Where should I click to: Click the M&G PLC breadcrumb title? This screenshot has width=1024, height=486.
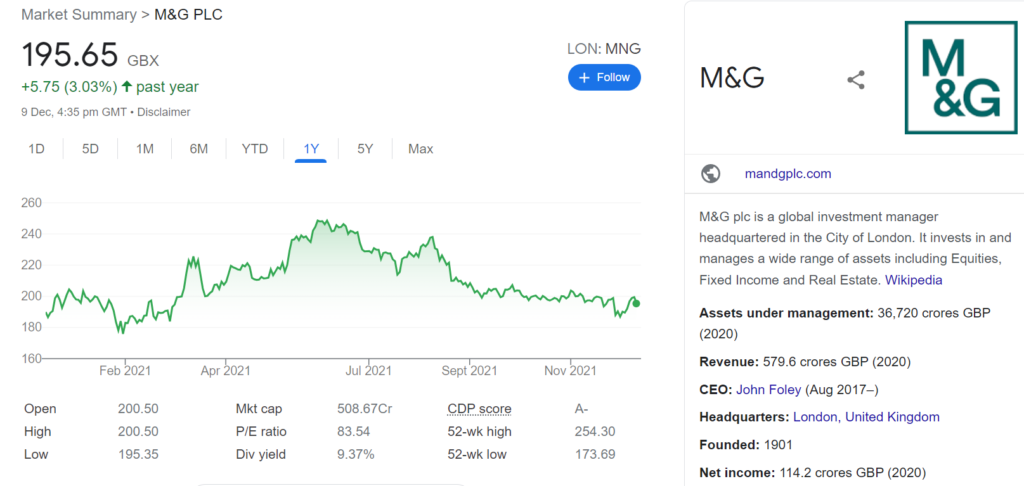(x=188, y=14)
